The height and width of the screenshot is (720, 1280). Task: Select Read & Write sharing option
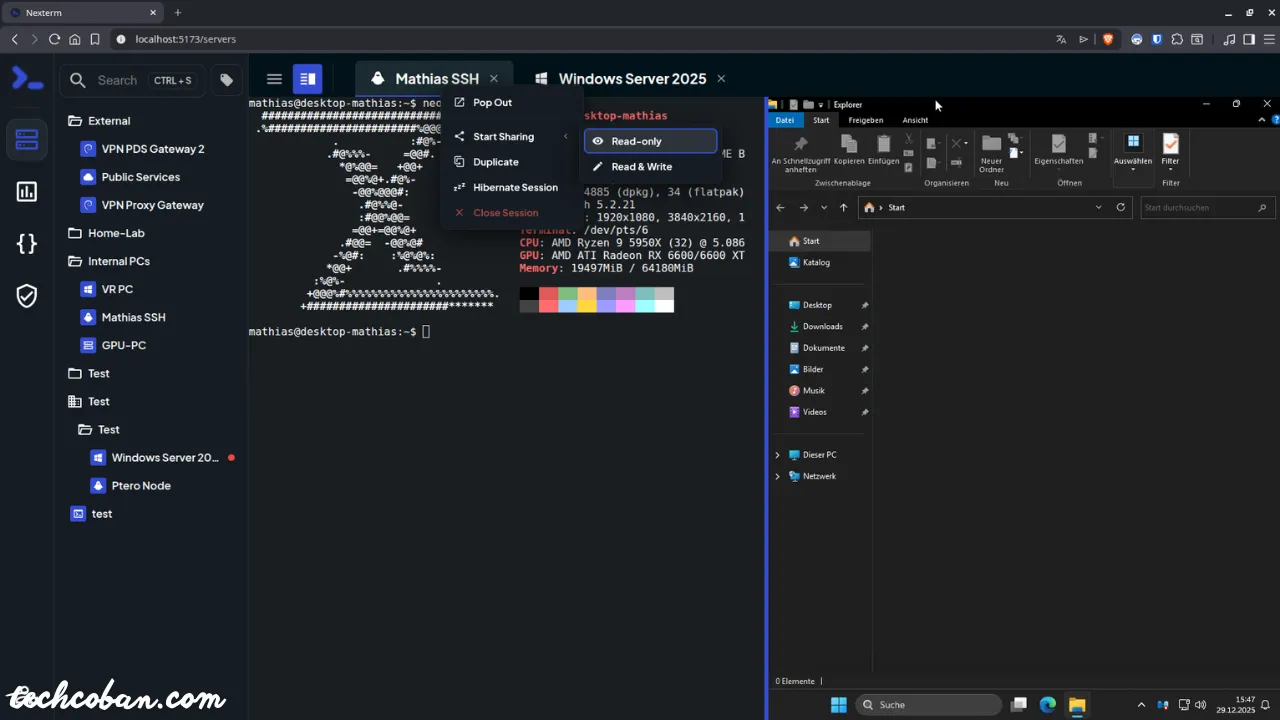[x=650, y=167]
